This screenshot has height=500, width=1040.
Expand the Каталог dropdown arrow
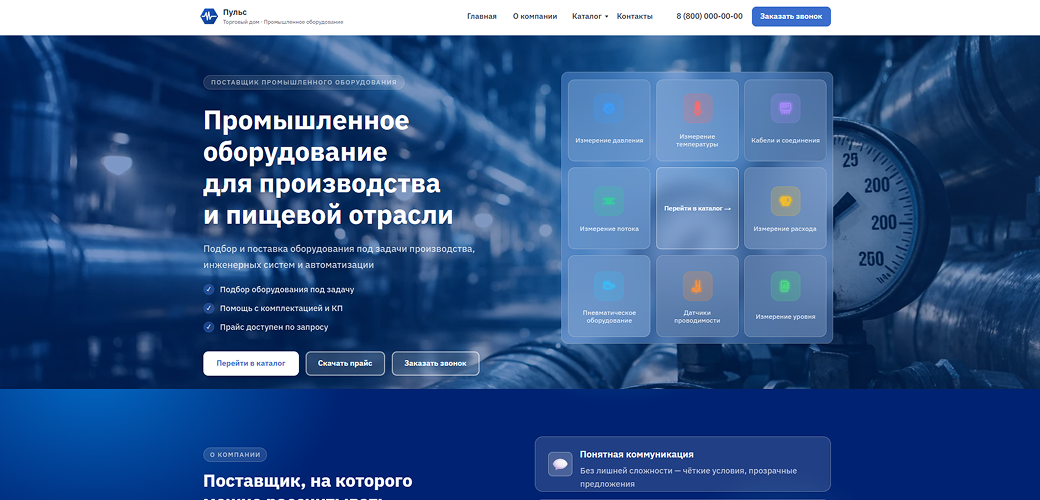(x=606, y=17)
